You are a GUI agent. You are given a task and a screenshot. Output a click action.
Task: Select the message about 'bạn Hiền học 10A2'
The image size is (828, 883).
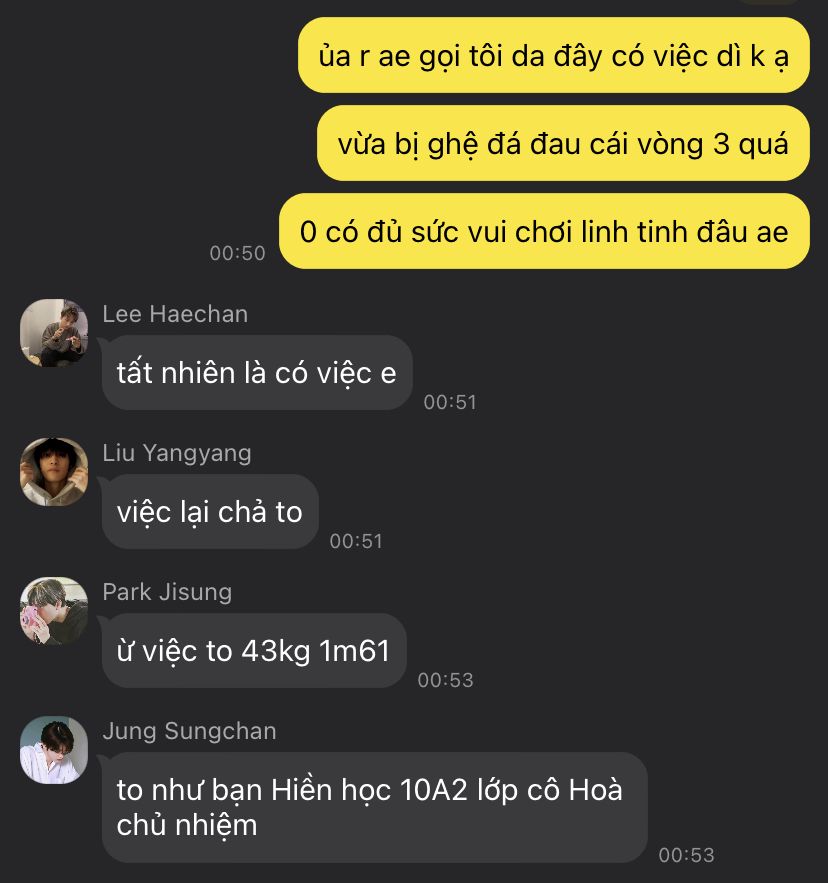click(375, 808)
